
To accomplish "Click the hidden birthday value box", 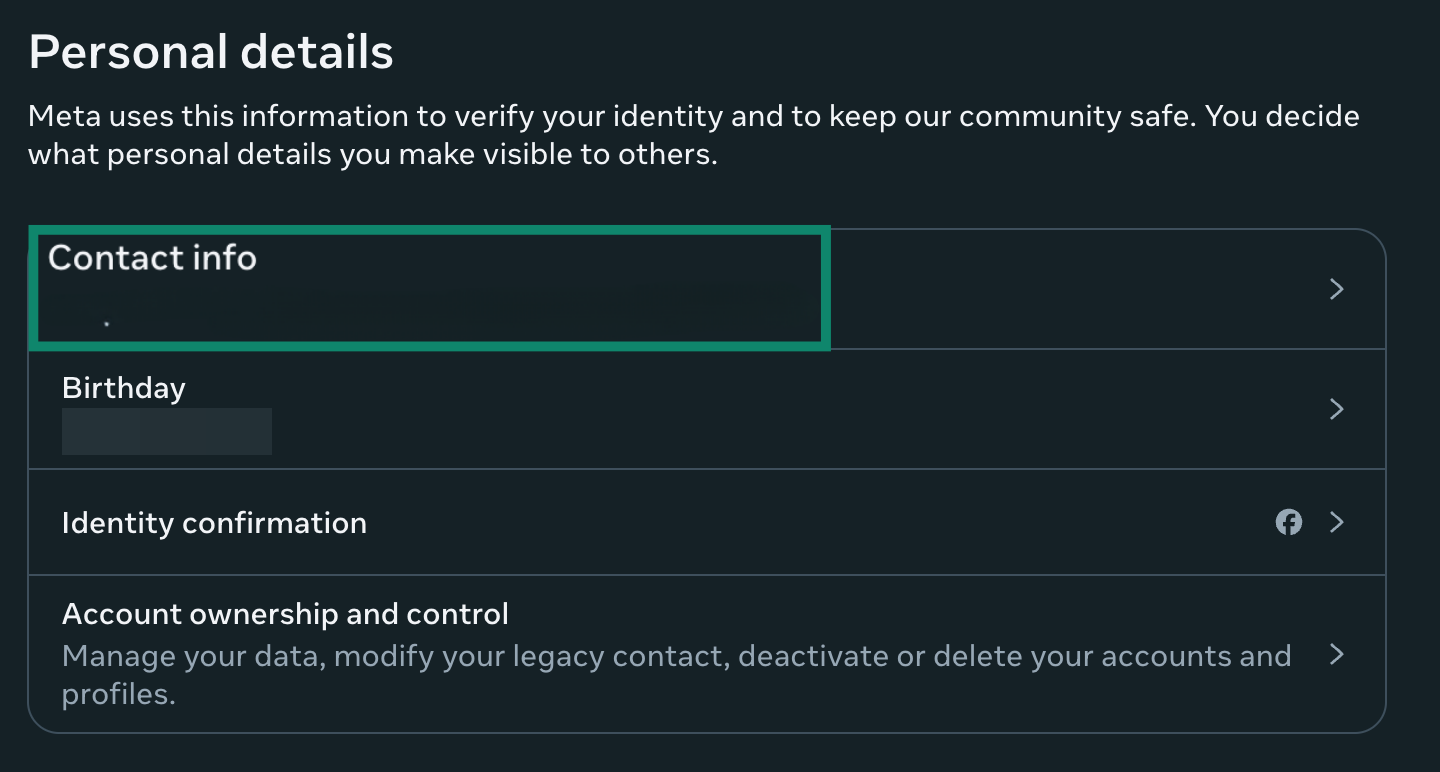I will (166, 431).
